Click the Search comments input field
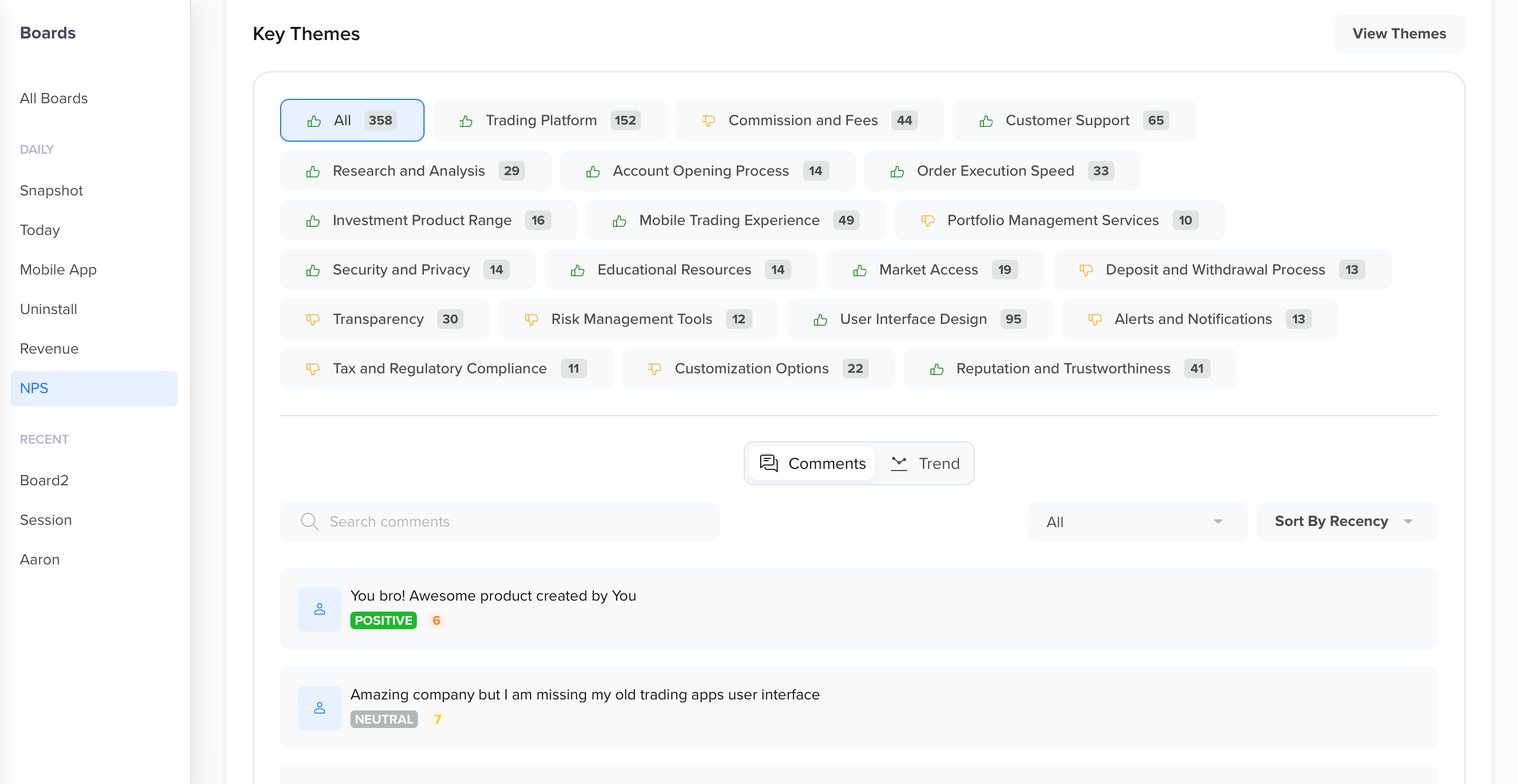The width and height of the screenshot is (1517, 784). pyautogui.click(x=500, y=522)
